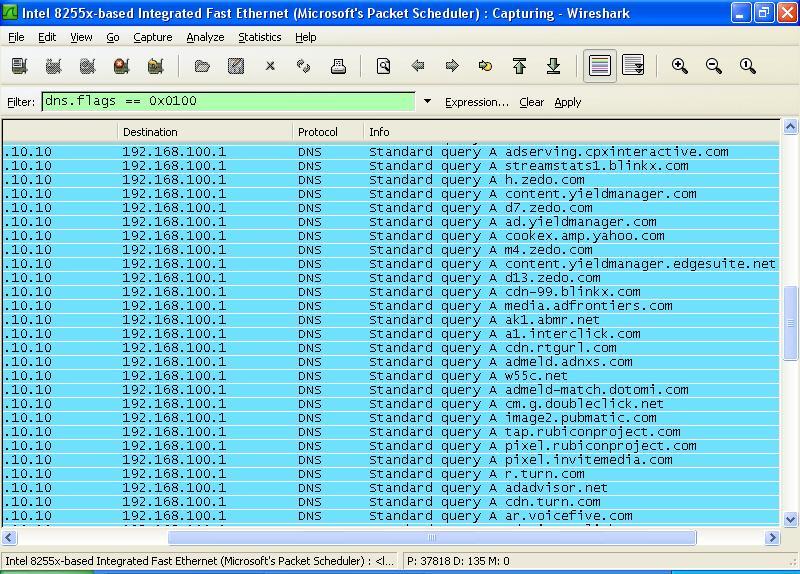
Task: Select the h.zedo.com query row
Action: [391, 180]
